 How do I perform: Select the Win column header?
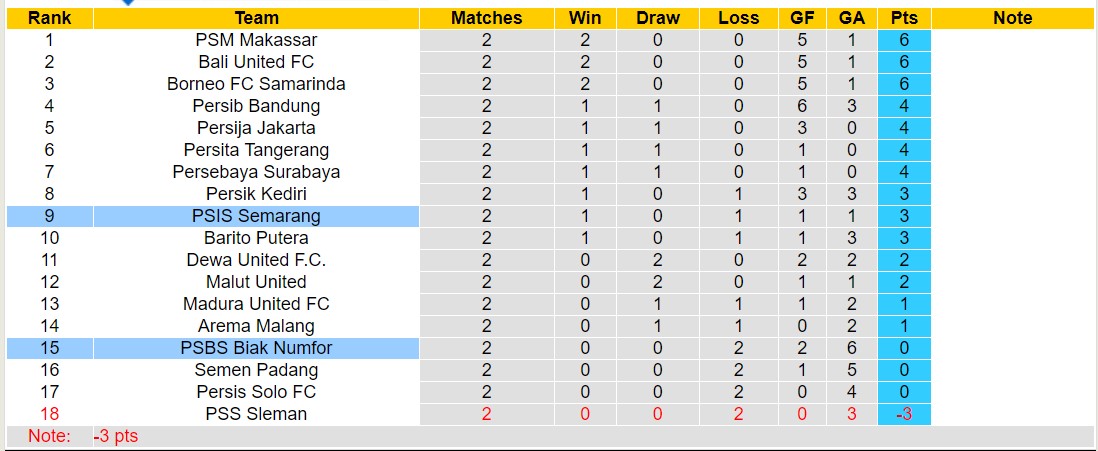tap(585, 18)
